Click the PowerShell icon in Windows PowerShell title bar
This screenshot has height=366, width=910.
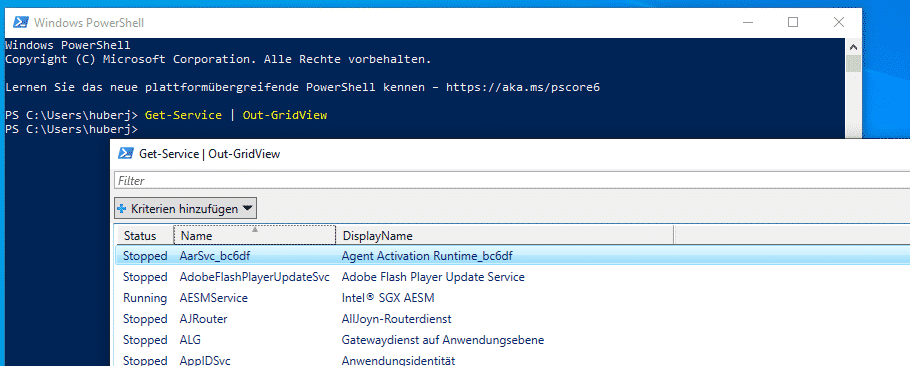[x=21, y=23]
